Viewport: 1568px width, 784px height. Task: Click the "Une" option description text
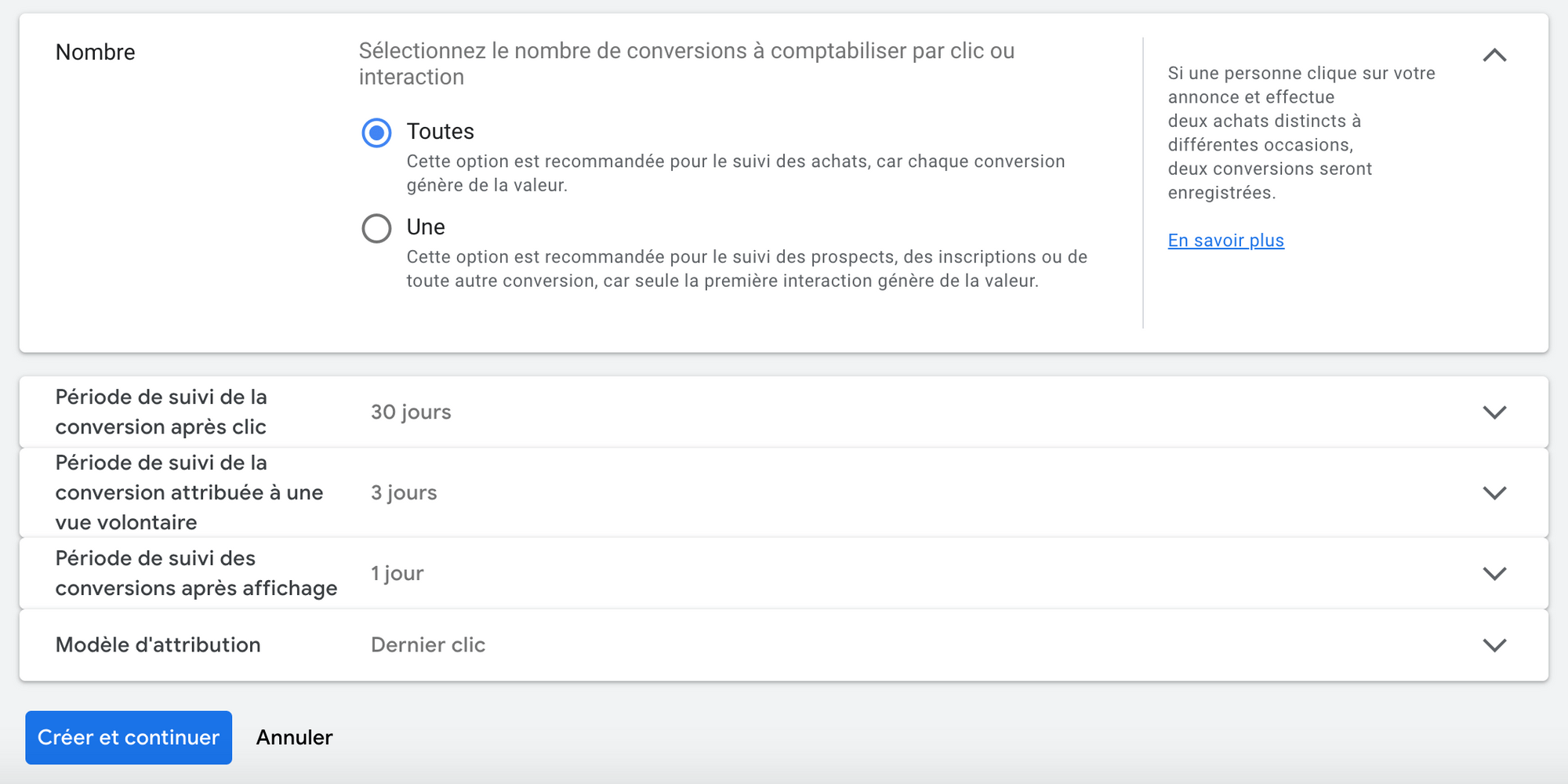point(746,269)
